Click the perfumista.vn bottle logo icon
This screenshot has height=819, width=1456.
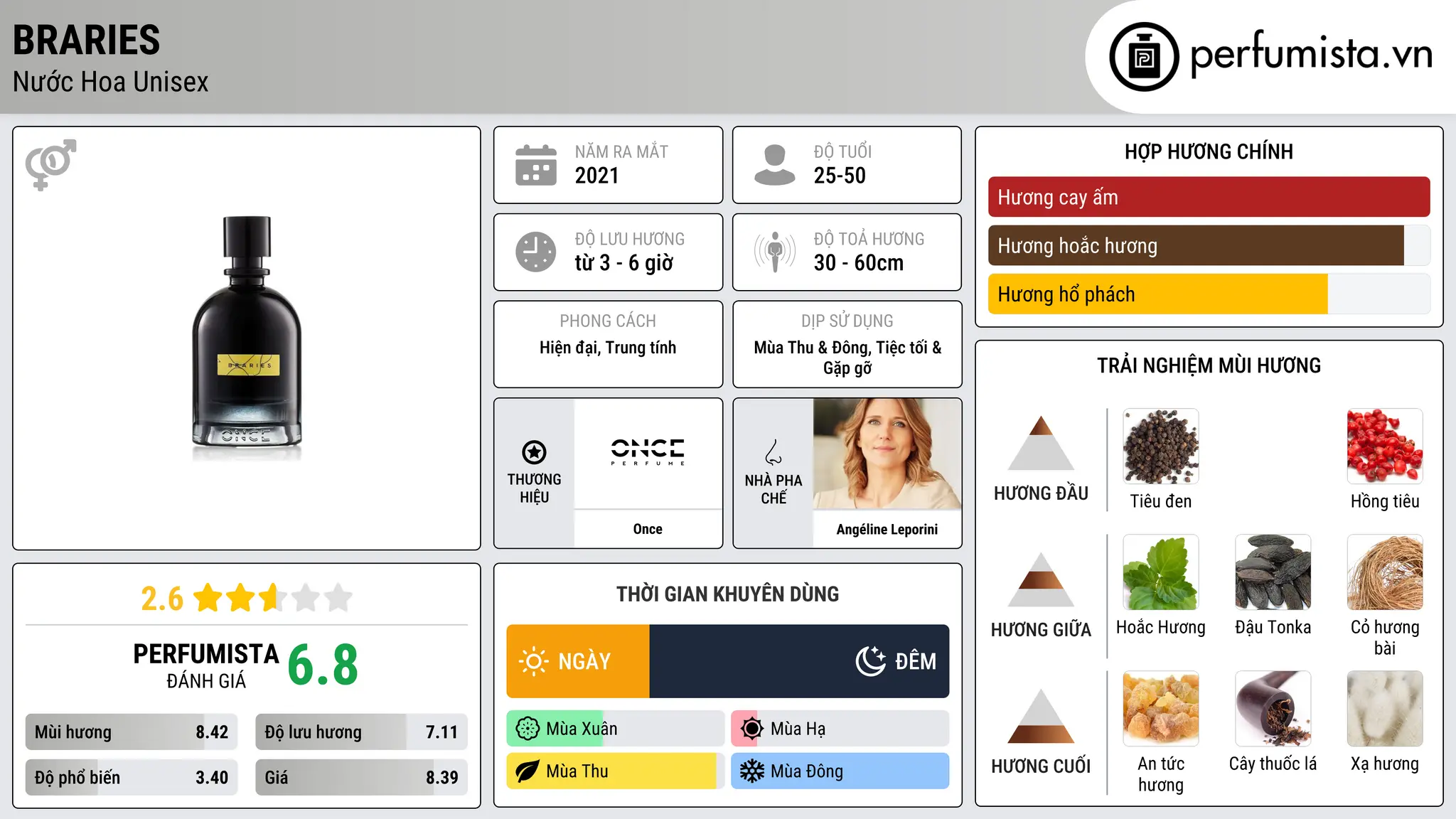(x=1144, y=57)
